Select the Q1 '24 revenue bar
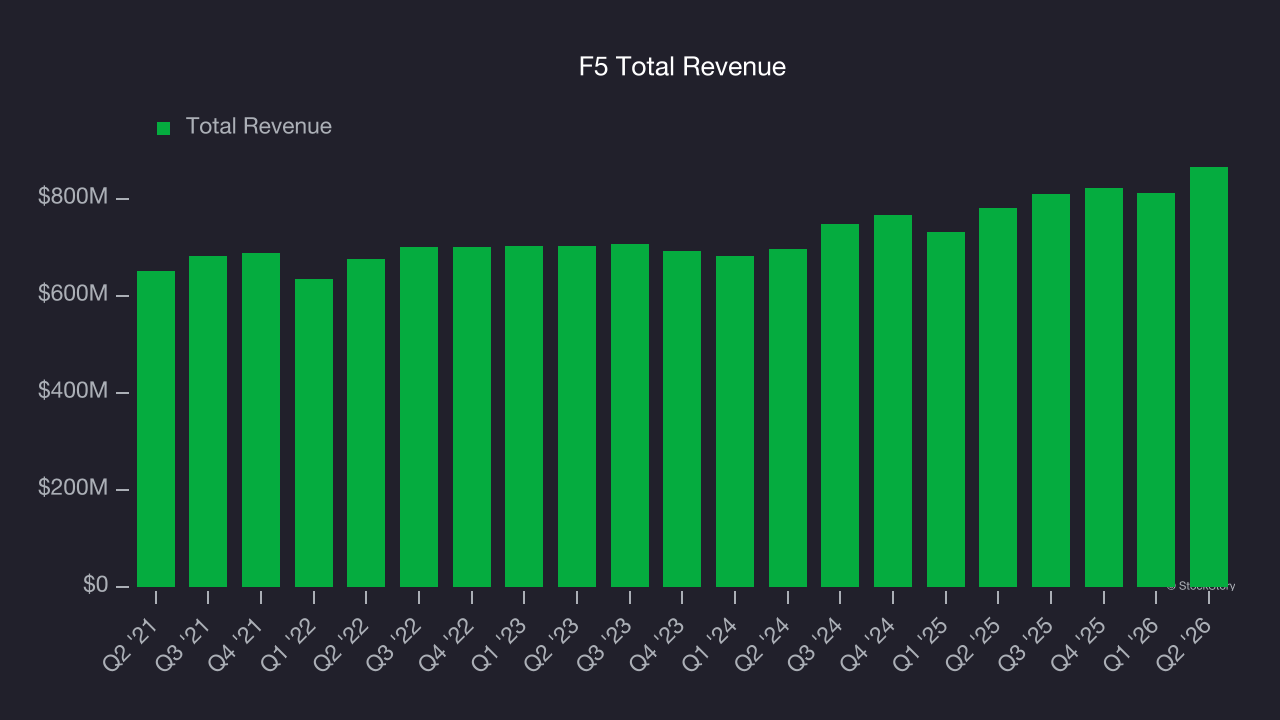 (x=735, y=421)
